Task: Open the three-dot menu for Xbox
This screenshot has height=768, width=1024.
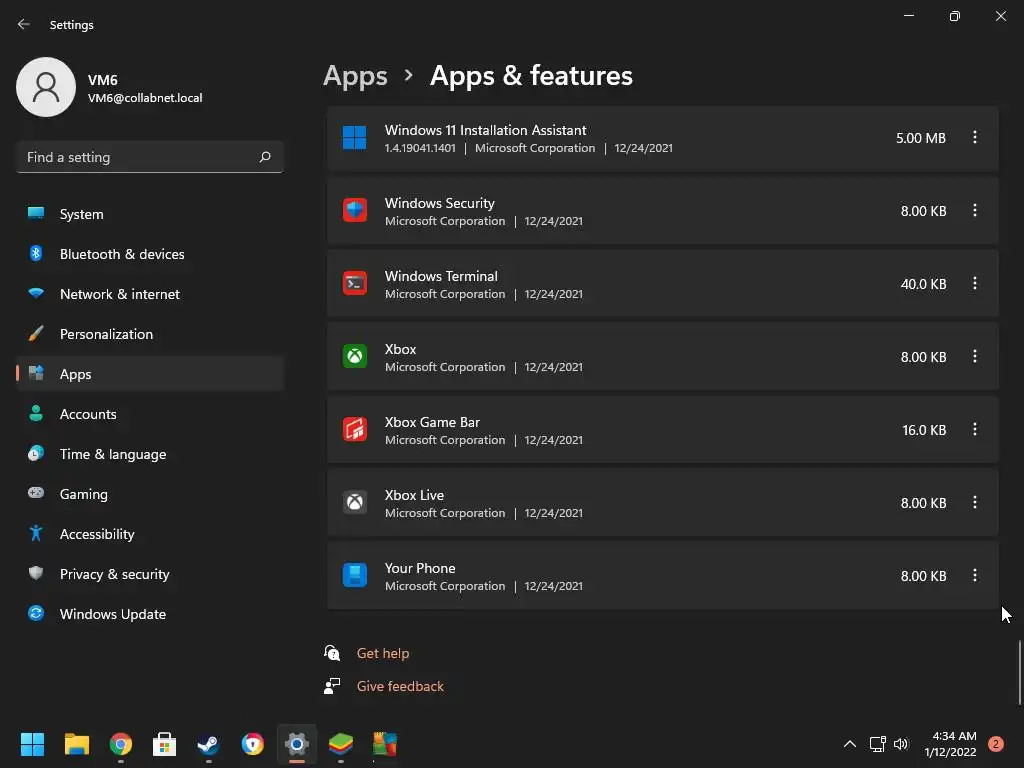Action: coord(974,357)
